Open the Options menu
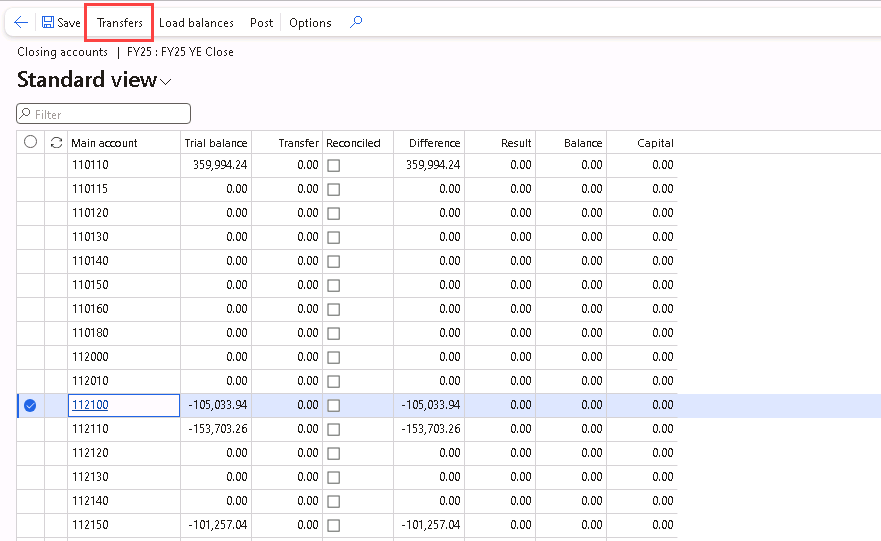Image resolution: width=881 pixels, height=541 pixels. 310,23
